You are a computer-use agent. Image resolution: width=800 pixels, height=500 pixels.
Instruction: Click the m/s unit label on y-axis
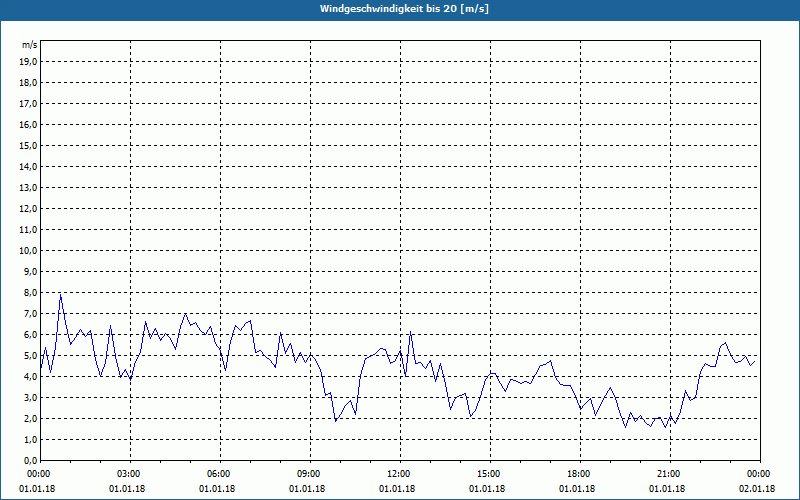point(30,45)
